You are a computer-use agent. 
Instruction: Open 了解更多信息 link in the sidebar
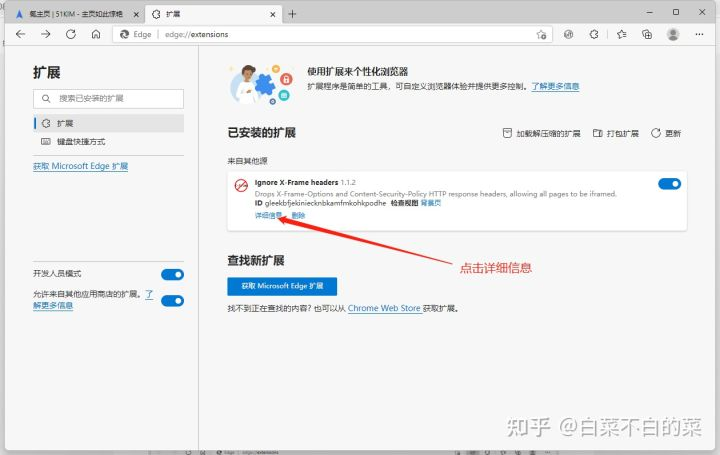[53, 305]
